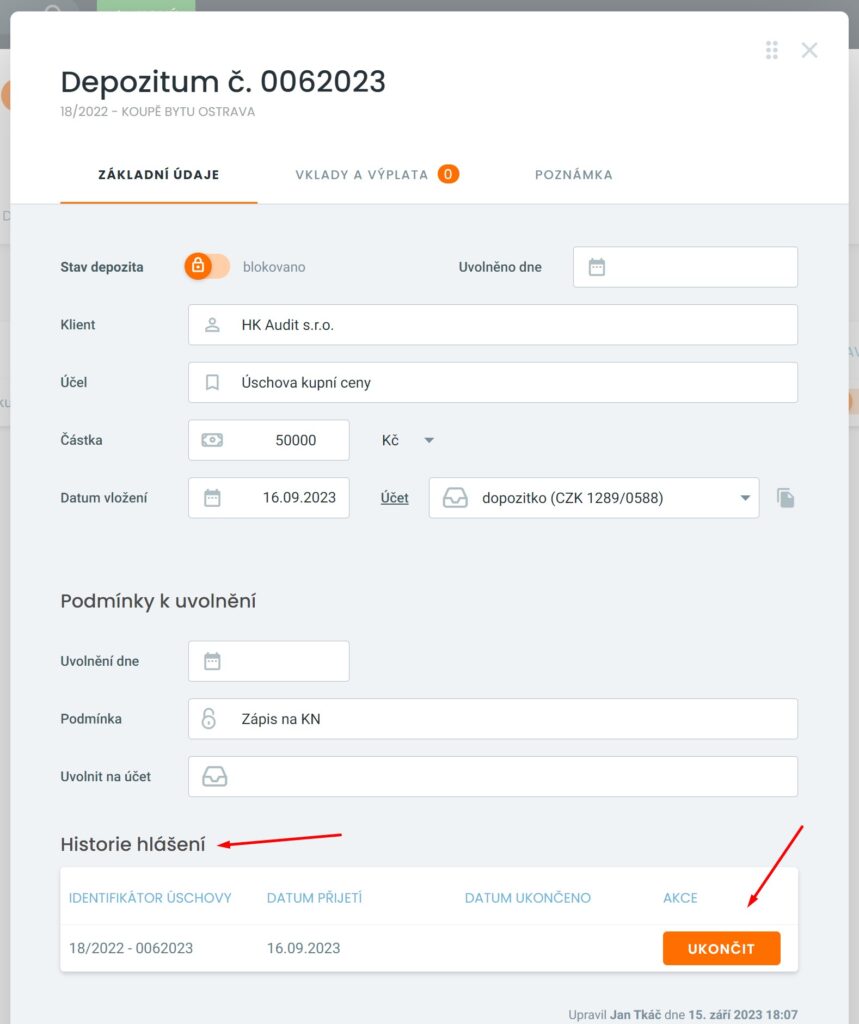Viewport: 859px width, 1024px height.
Task: Click the underlined Účet link
Action: pyautogui.click(x=394, y=498)
